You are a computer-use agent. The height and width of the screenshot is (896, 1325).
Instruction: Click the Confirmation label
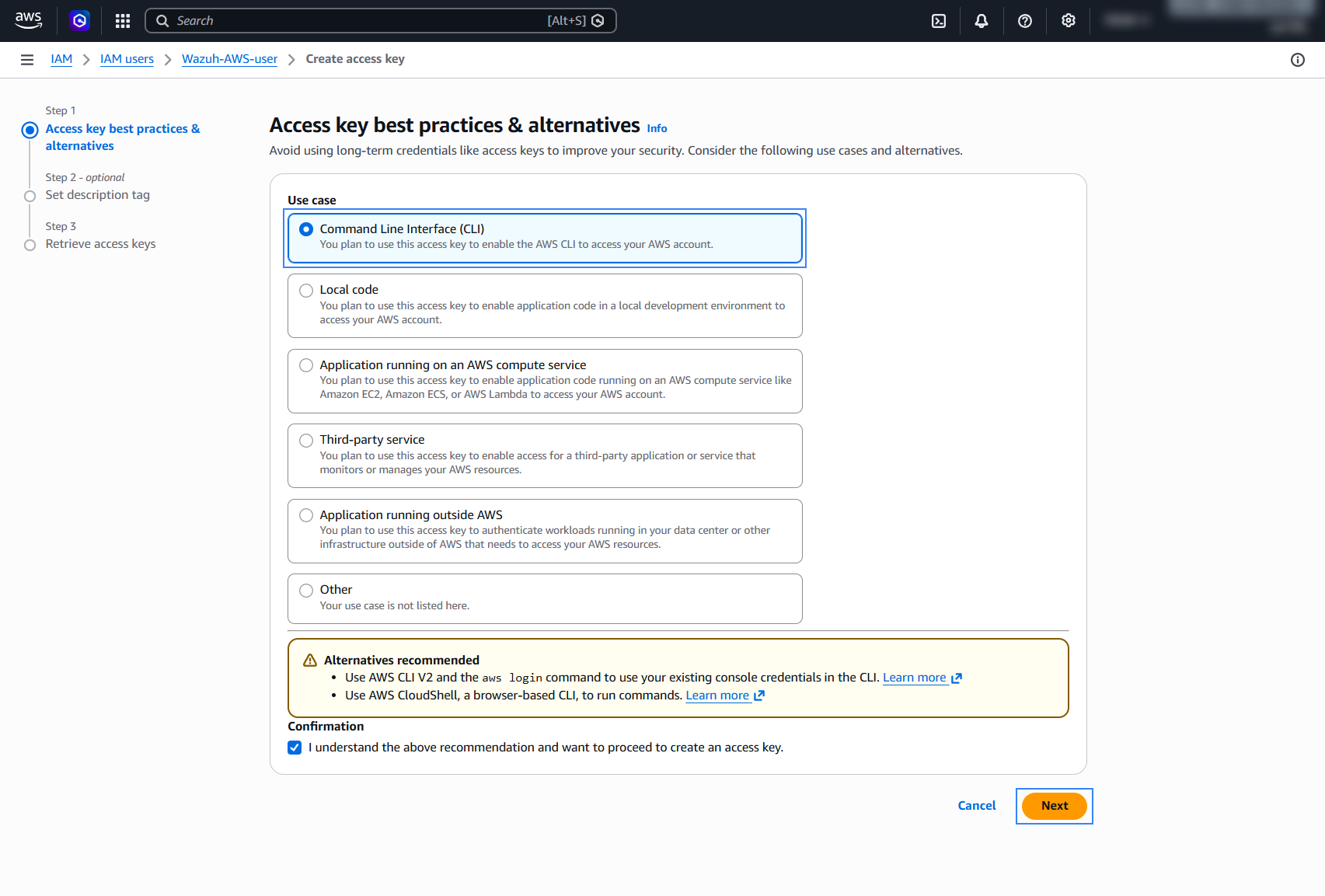[326, 727]
